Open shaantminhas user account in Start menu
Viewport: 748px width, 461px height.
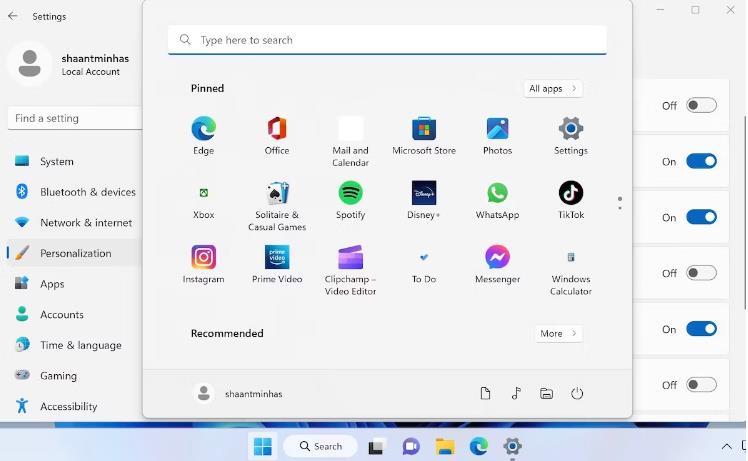click(238, 394)
